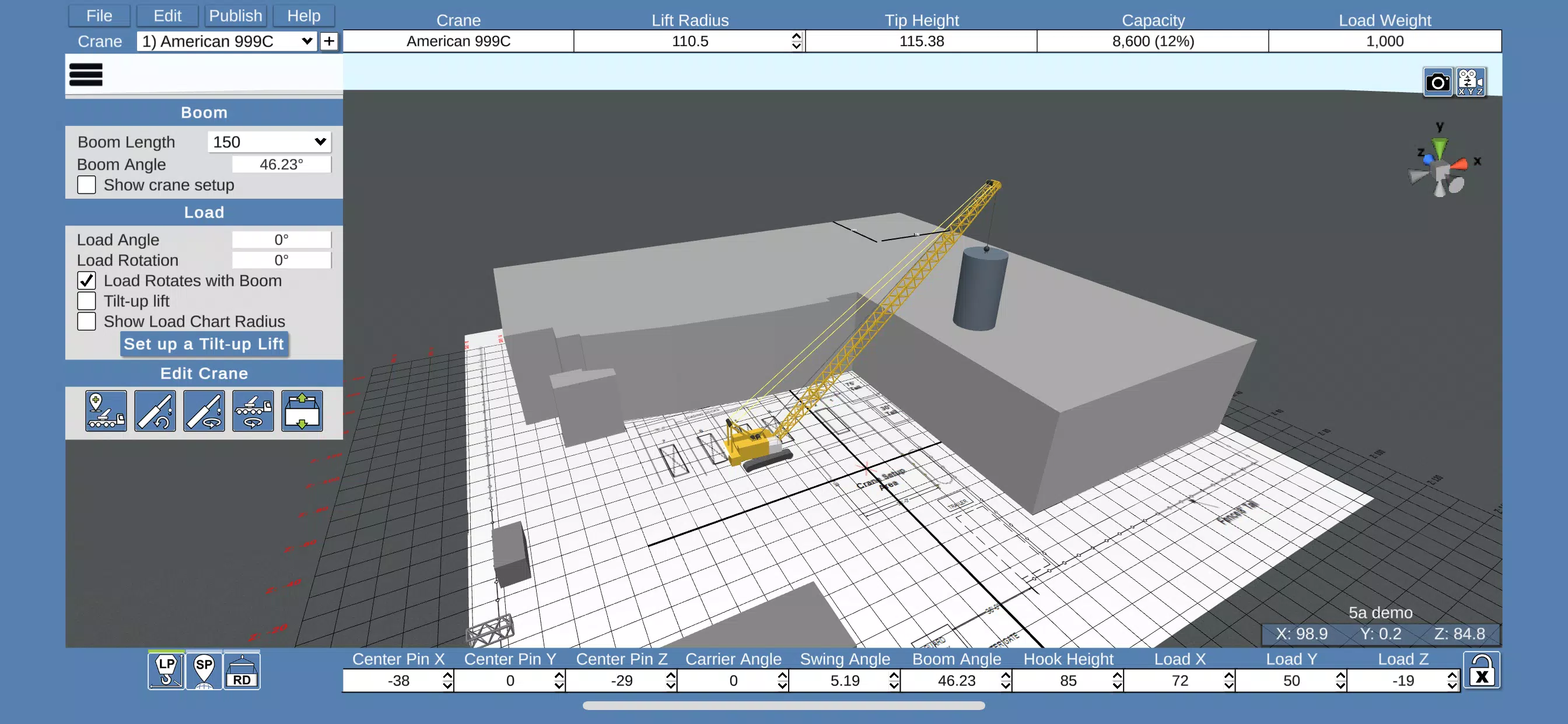Click the horizontal scrollbar at bottom

(x=783, y=706)
